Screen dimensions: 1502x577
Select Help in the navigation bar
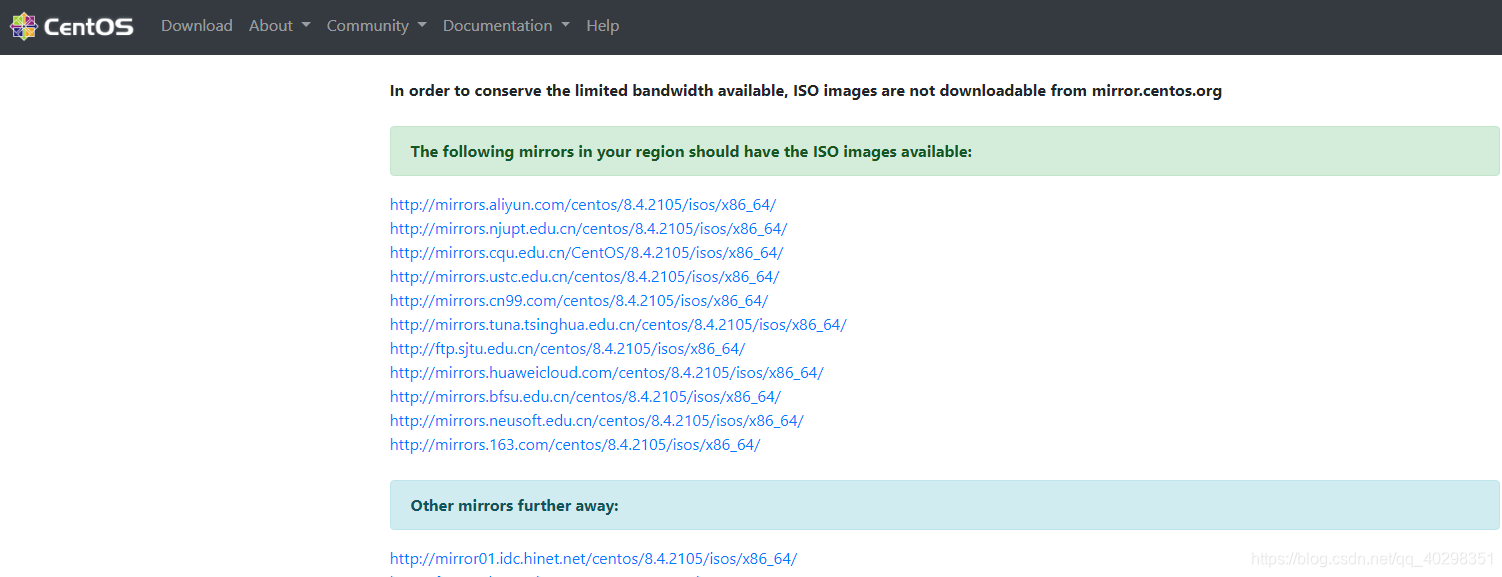pos(602,25)
